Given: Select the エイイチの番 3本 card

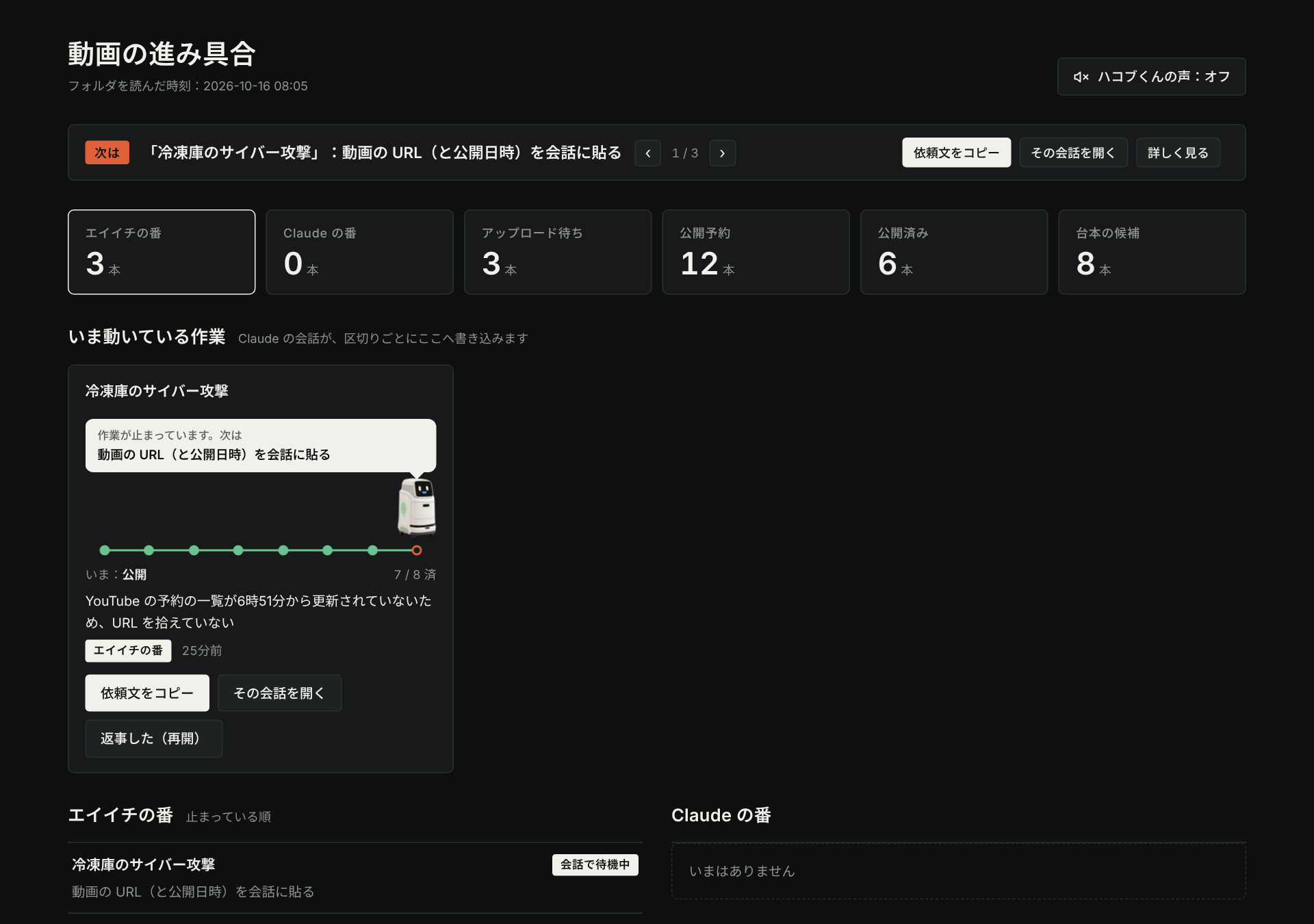Looking at the screenshot, I should pyautogui.click(x=162, y=252).
